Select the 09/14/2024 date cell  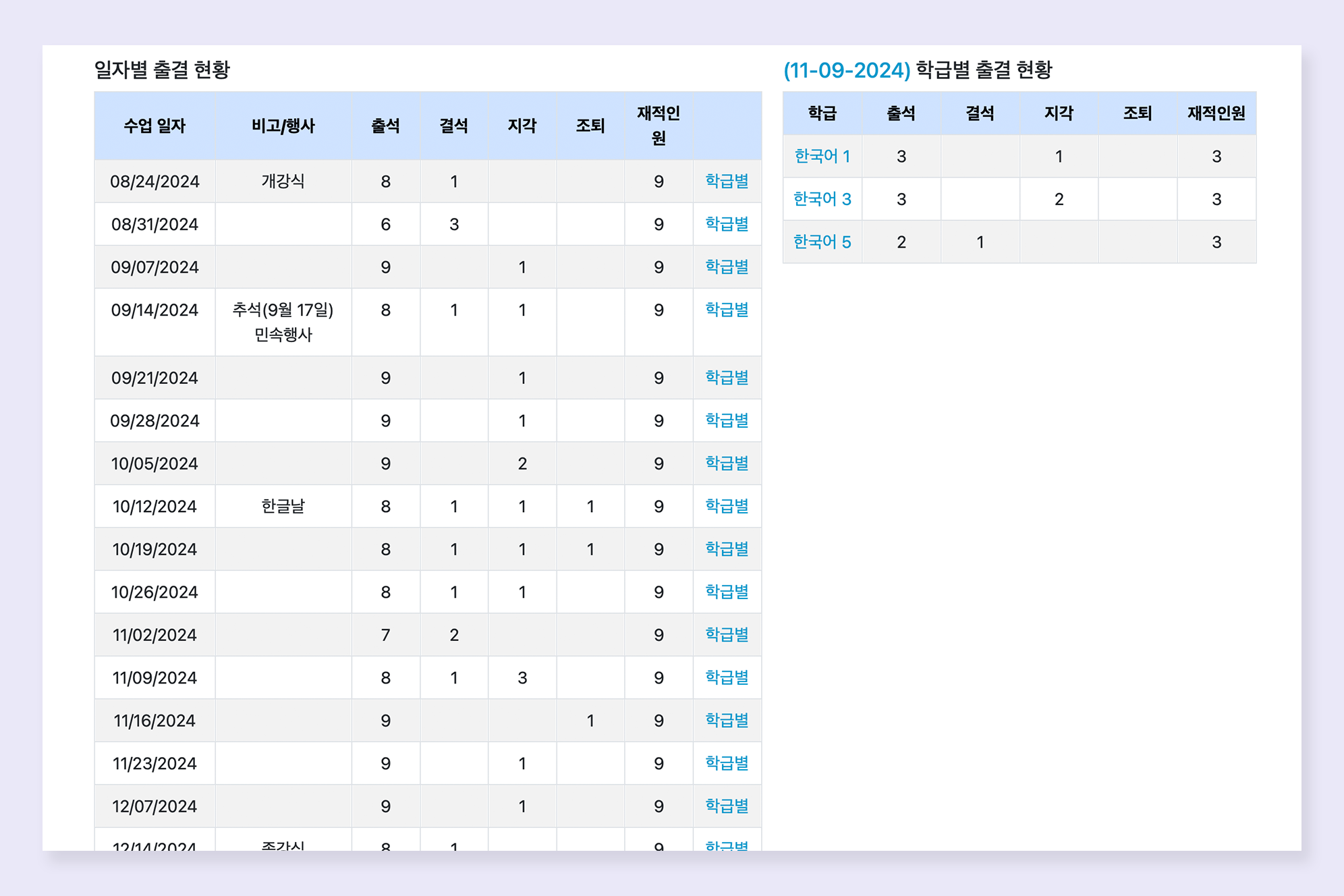155,322
